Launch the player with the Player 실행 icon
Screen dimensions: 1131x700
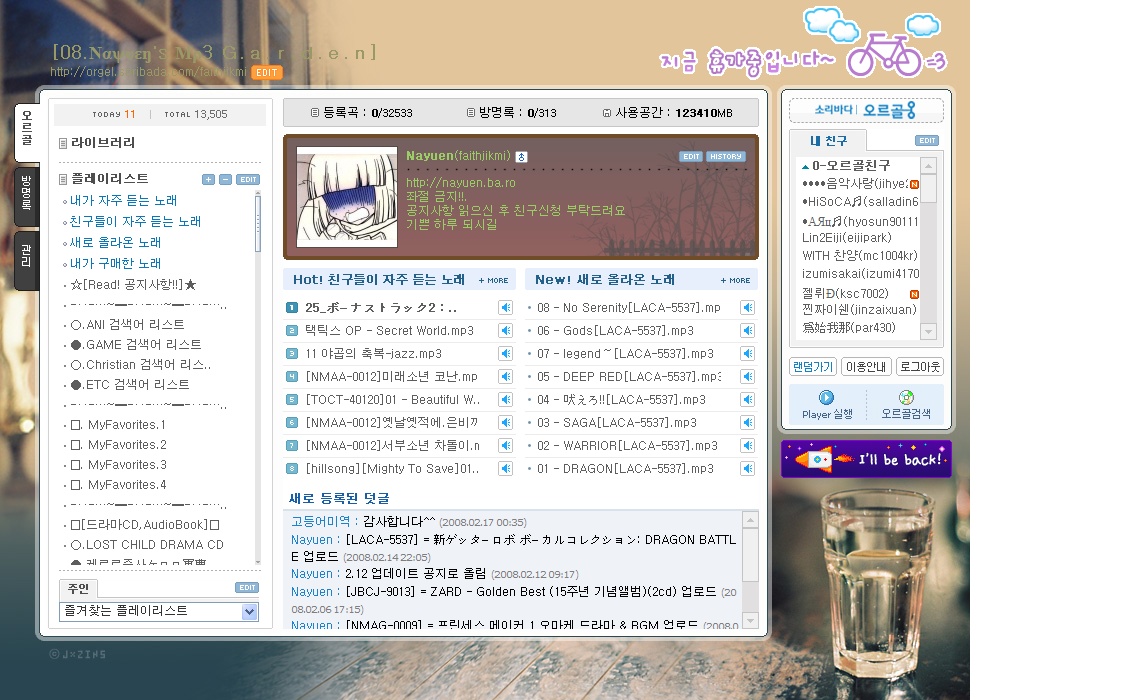click(827, 398)
